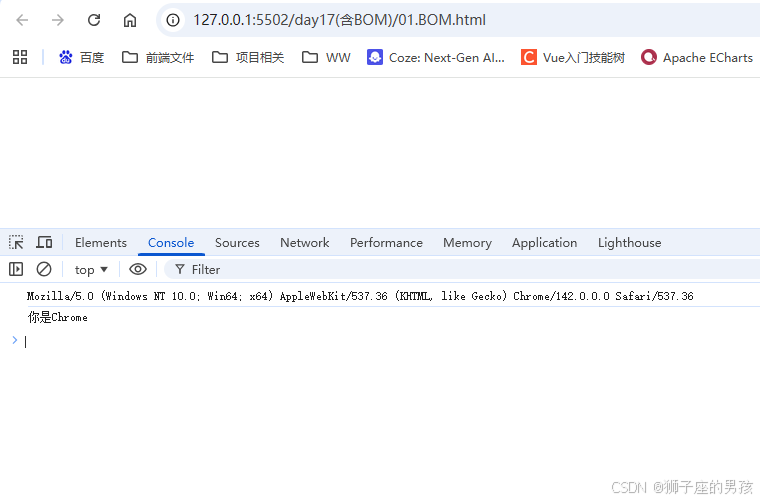Open the 前端文件 bookmark folder
This screenshot has height=501, width=760.
click(x=158, y=58)
